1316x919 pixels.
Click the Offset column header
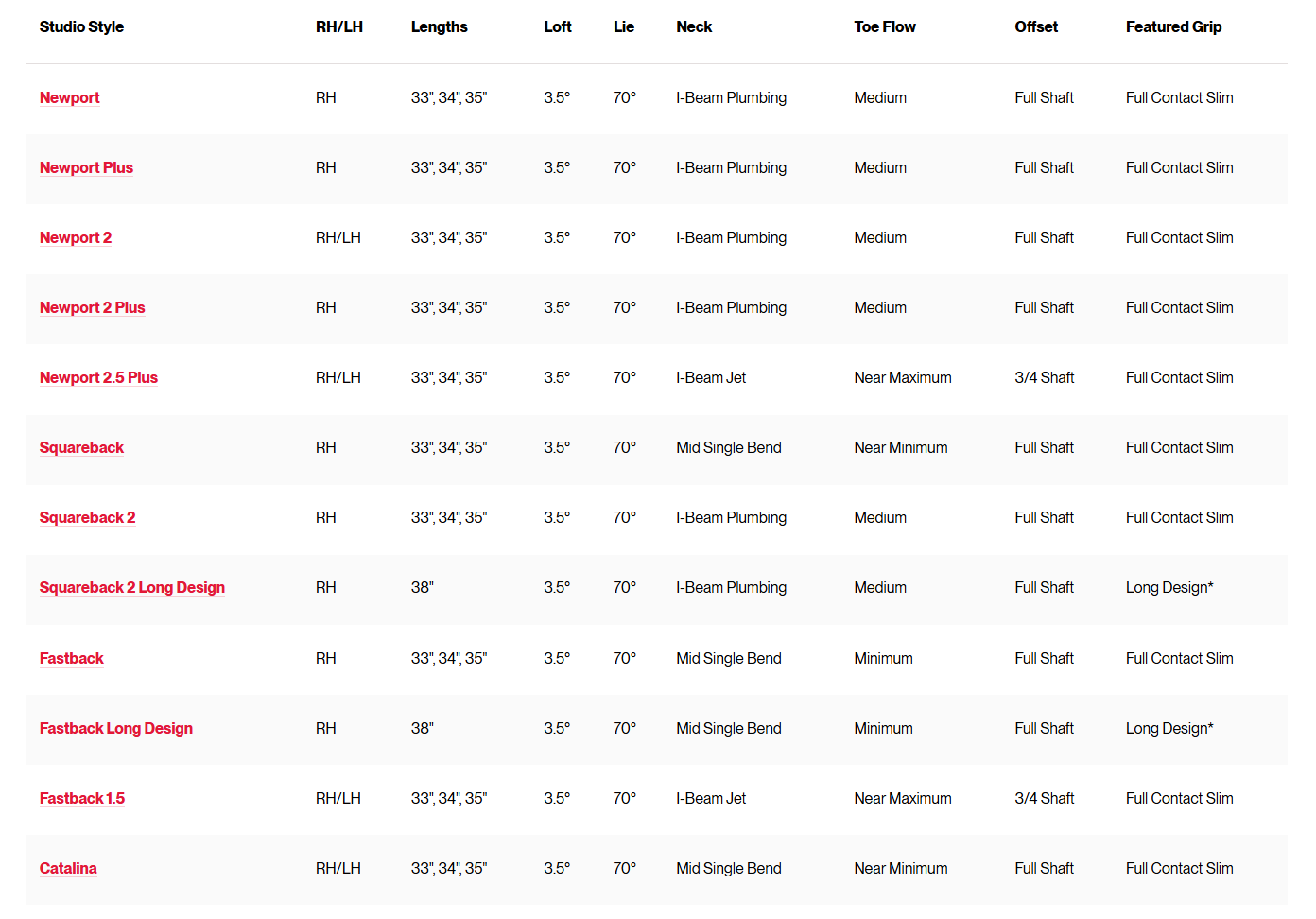click(1036, 26)
